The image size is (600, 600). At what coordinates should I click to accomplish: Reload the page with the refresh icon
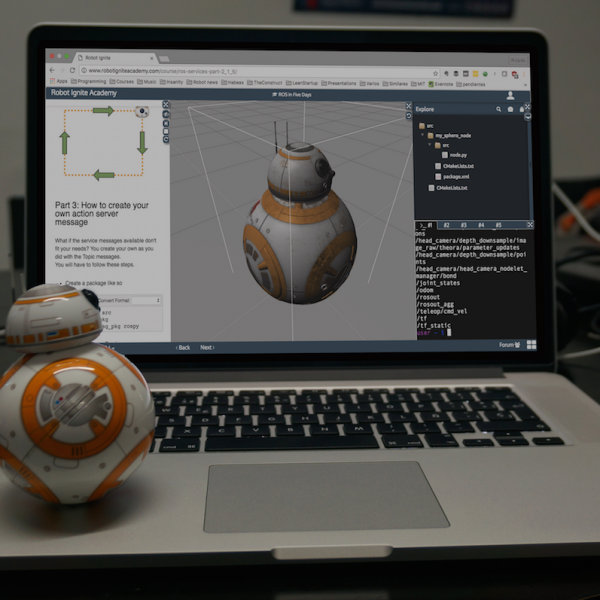click(72, 70)
